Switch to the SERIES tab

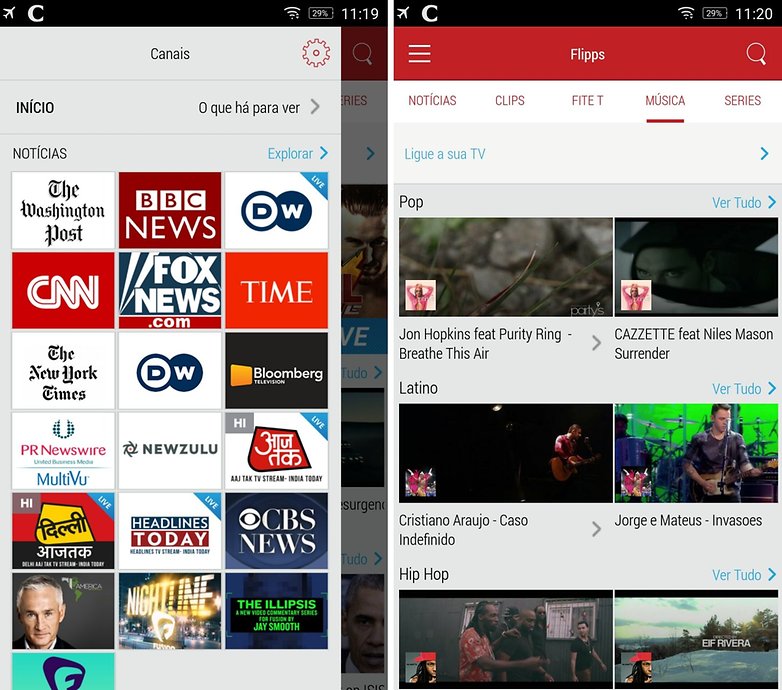pos(743,101)
